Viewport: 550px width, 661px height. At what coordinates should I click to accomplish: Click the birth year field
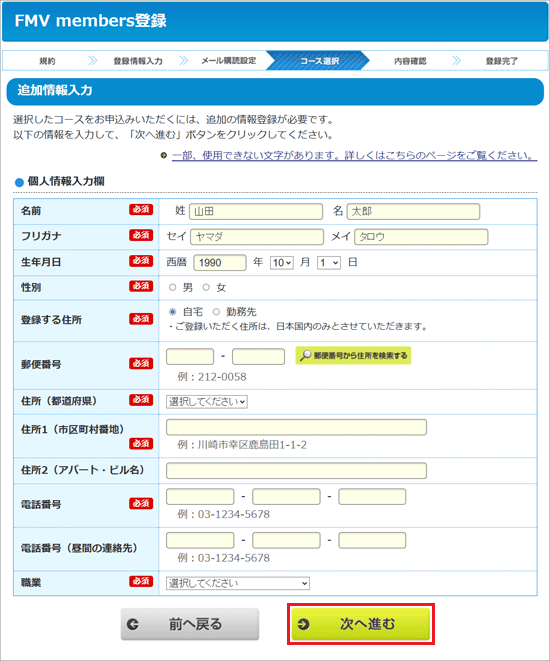click(x=220, y=263)
